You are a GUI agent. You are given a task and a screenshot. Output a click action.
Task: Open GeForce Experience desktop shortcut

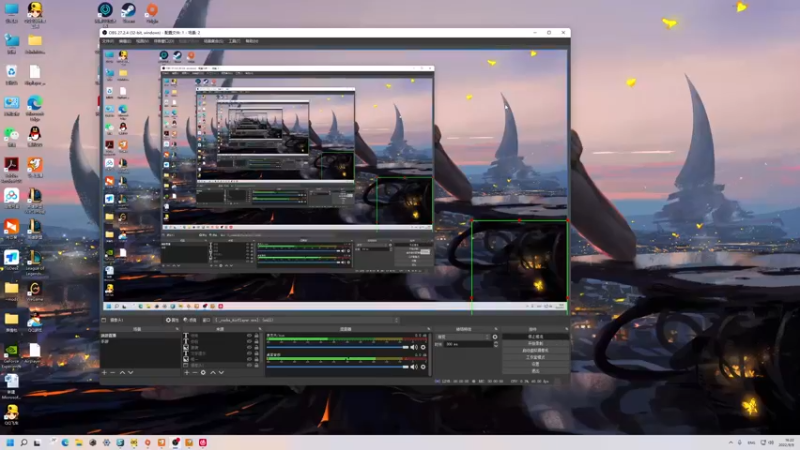tap(11, 355)
